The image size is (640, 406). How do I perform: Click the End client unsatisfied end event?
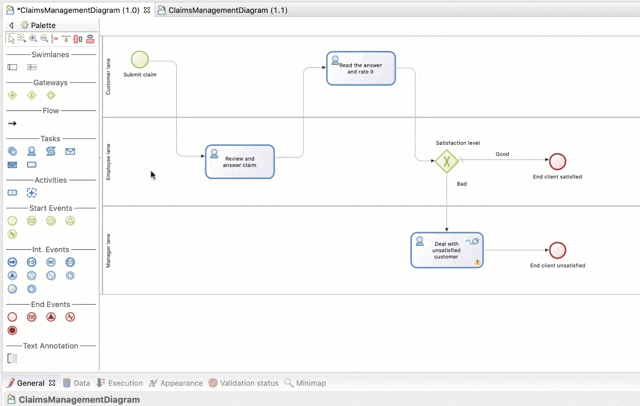557,250
